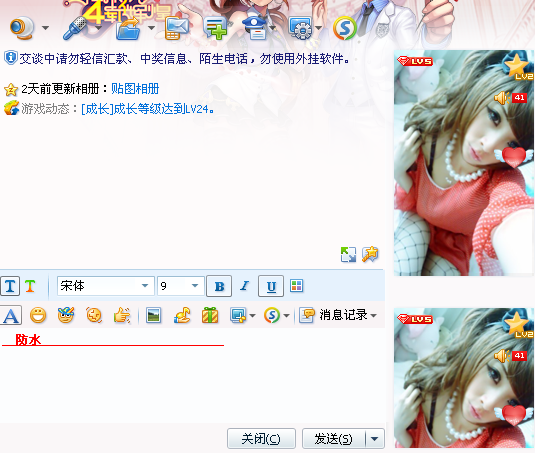The width and height of the screenshot is (535, 453).
Task: Start a video call with webcam icon
Action: [x=22, y=28]
